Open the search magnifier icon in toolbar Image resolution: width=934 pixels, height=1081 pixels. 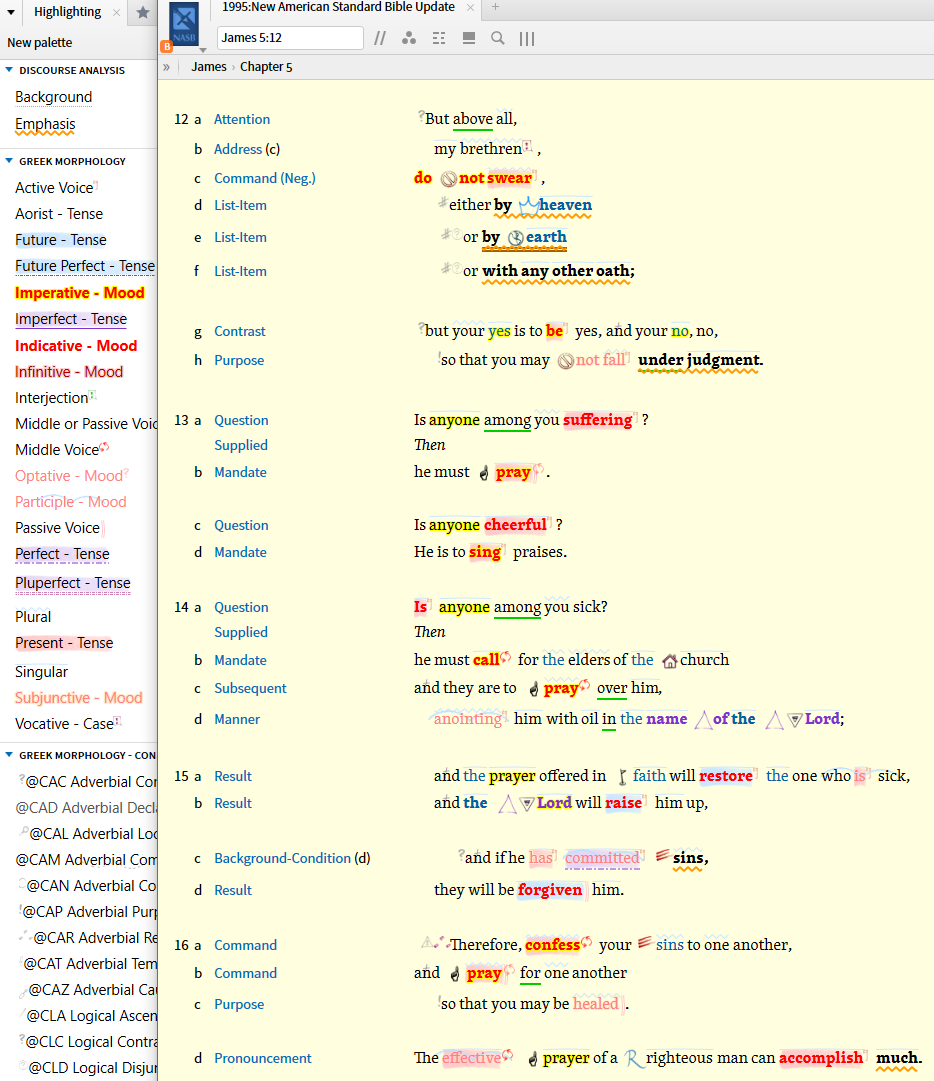pyautogui.click(x=498, y=39)
